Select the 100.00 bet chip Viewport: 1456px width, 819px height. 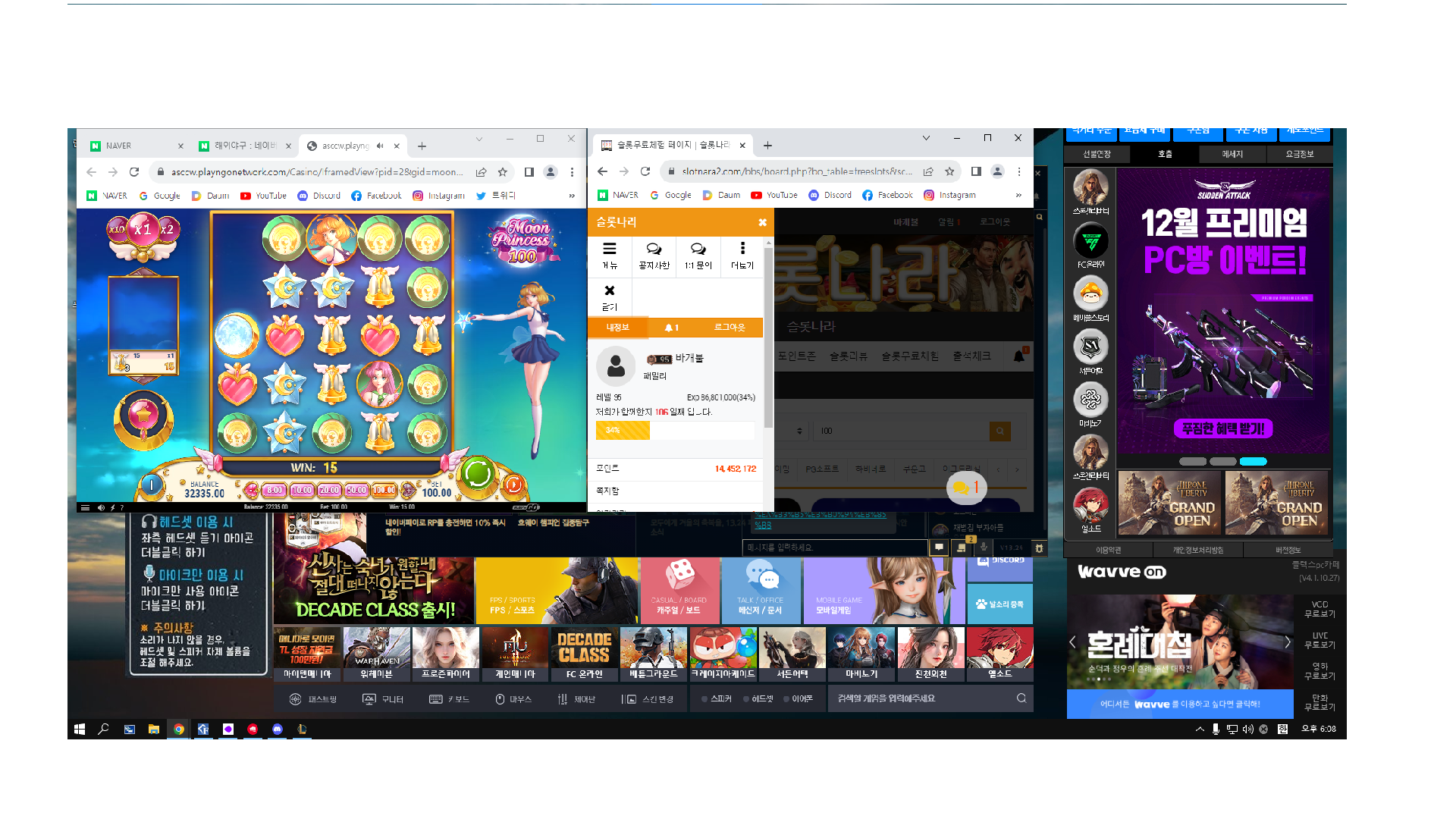point(384,490)
